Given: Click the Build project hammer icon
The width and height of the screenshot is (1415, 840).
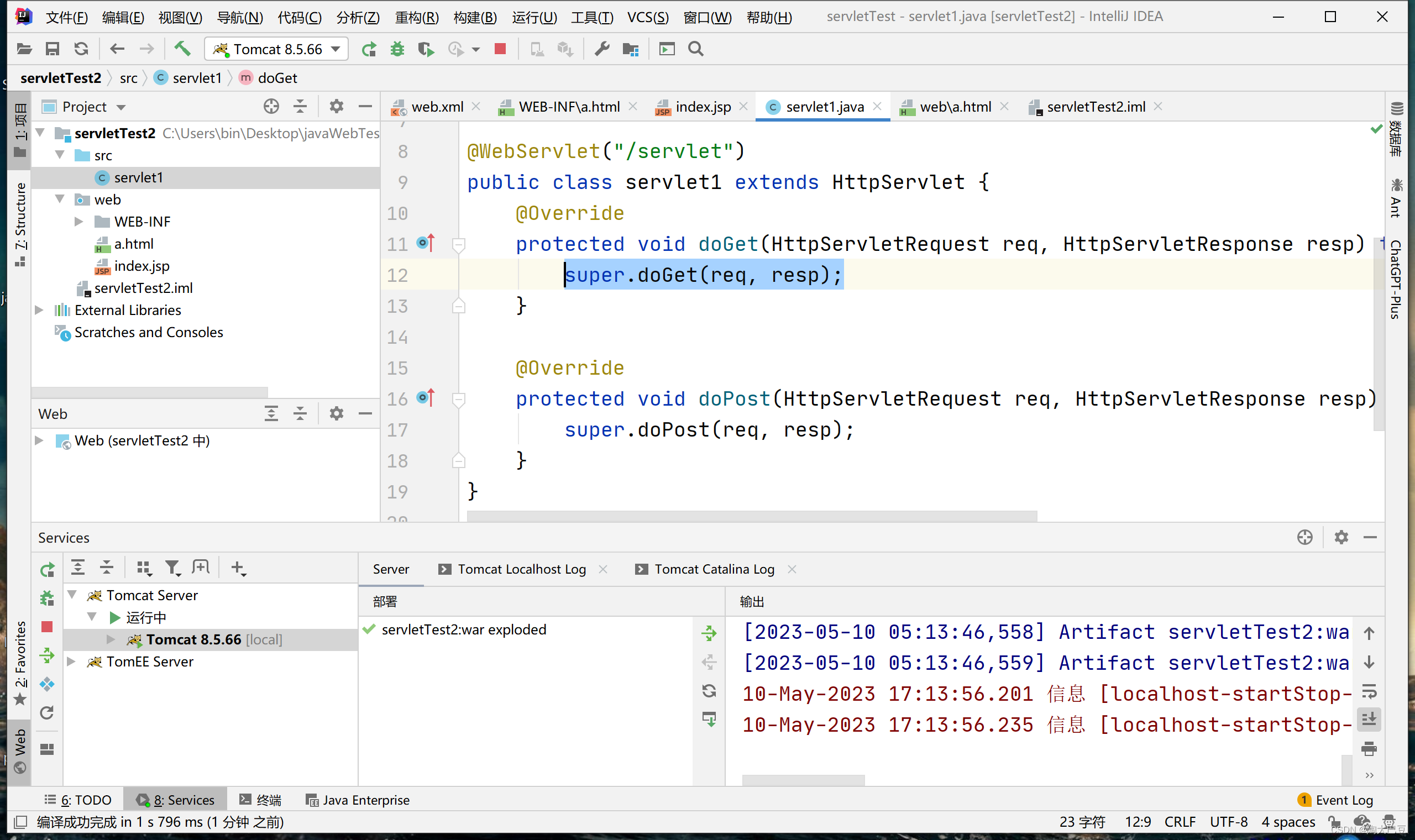Looking at the screenshot, I should [x=182, y=49].
